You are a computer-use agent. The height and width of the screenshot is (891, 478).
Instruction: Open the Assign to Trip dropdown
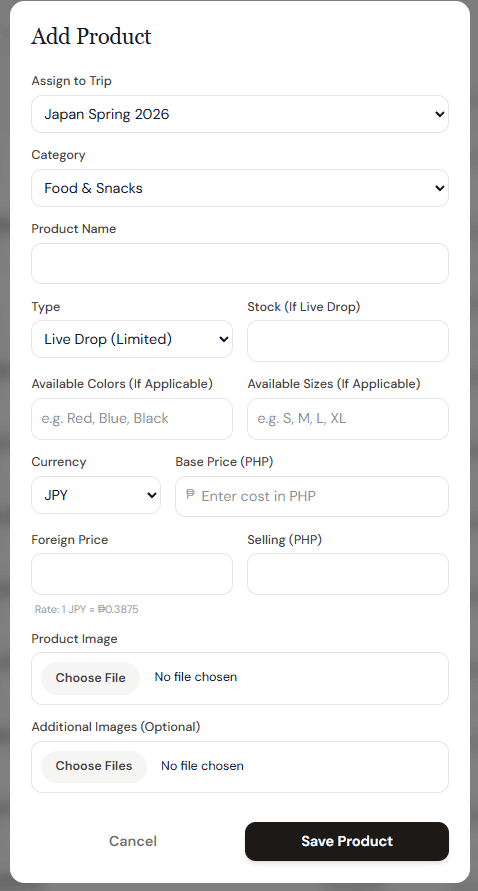tap(240, 114)
